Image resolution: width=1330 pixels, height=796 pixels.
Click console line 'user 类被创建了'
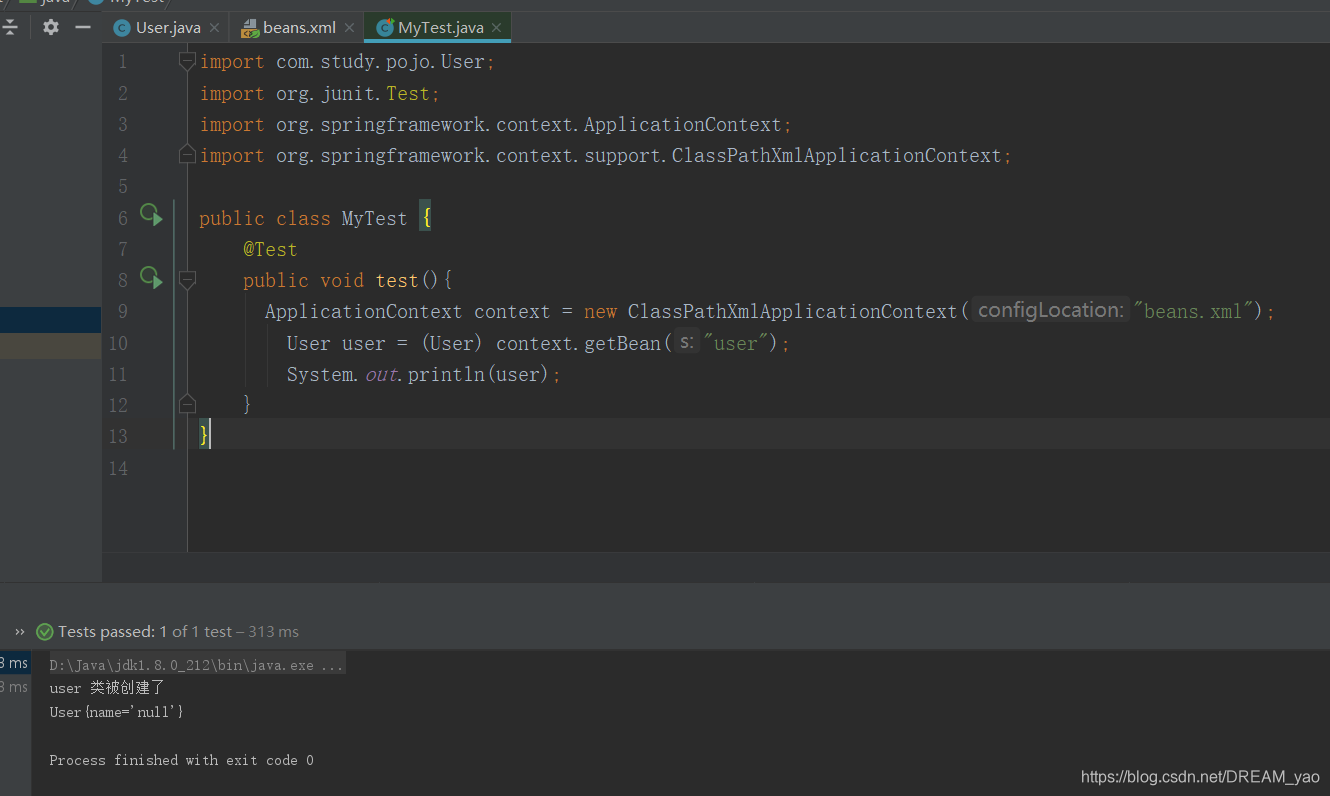107,688
